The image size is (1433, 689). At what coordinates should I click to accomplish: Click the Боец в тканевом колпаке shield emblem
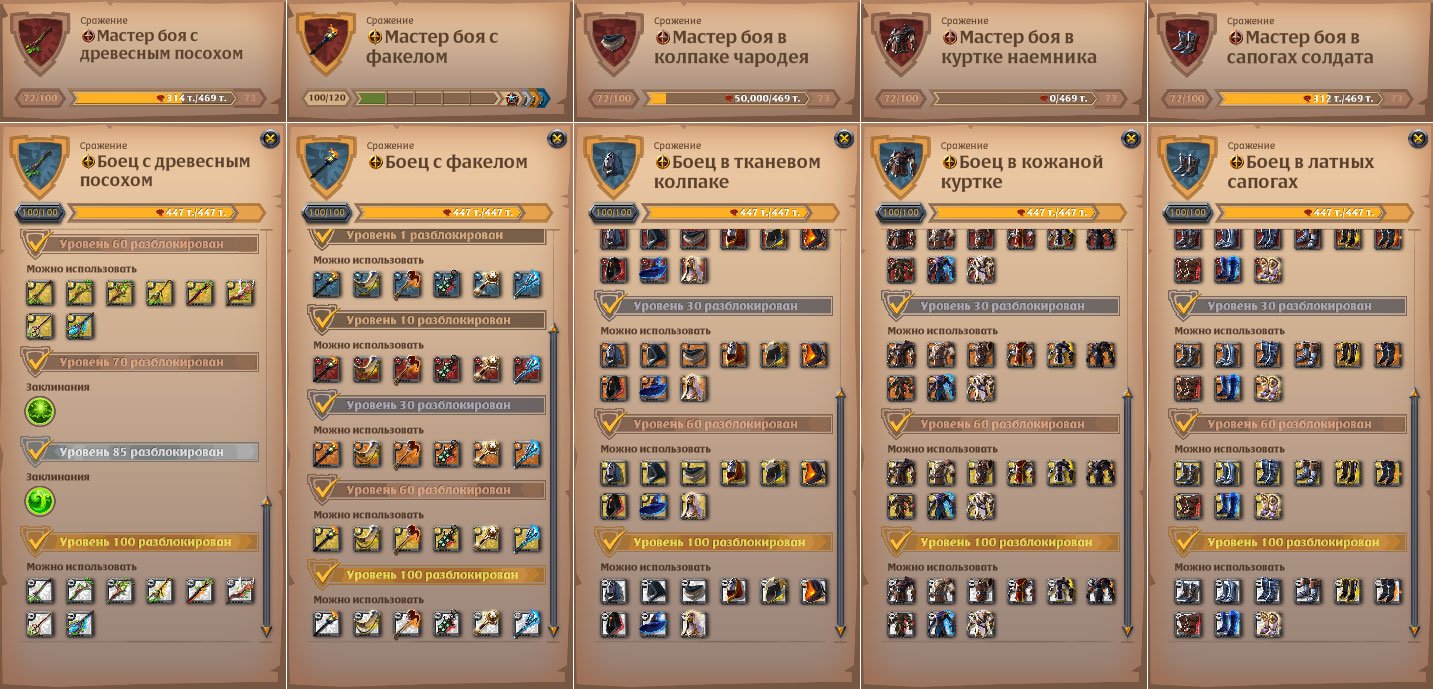(x=611, y=166)
